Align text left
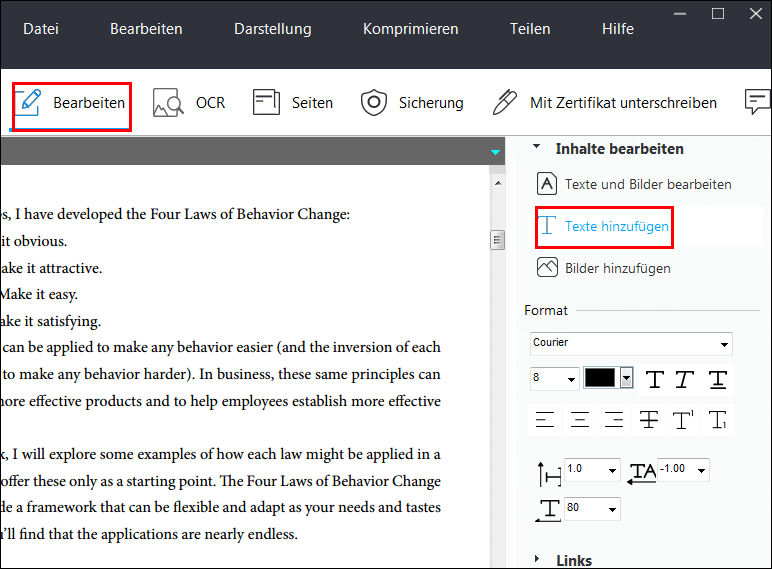 coord(545,420)
